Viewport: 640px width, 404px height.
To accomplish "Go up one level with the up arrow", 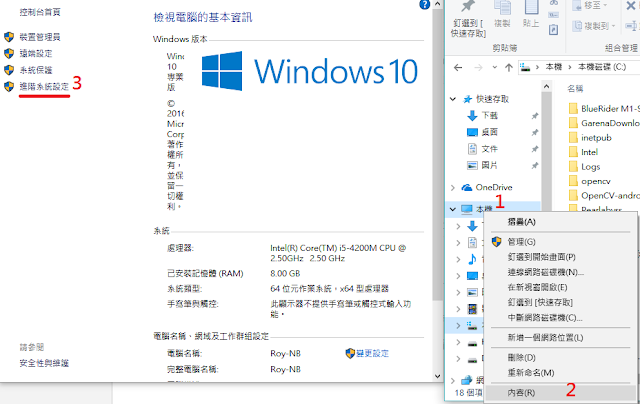I will point(509,68).
